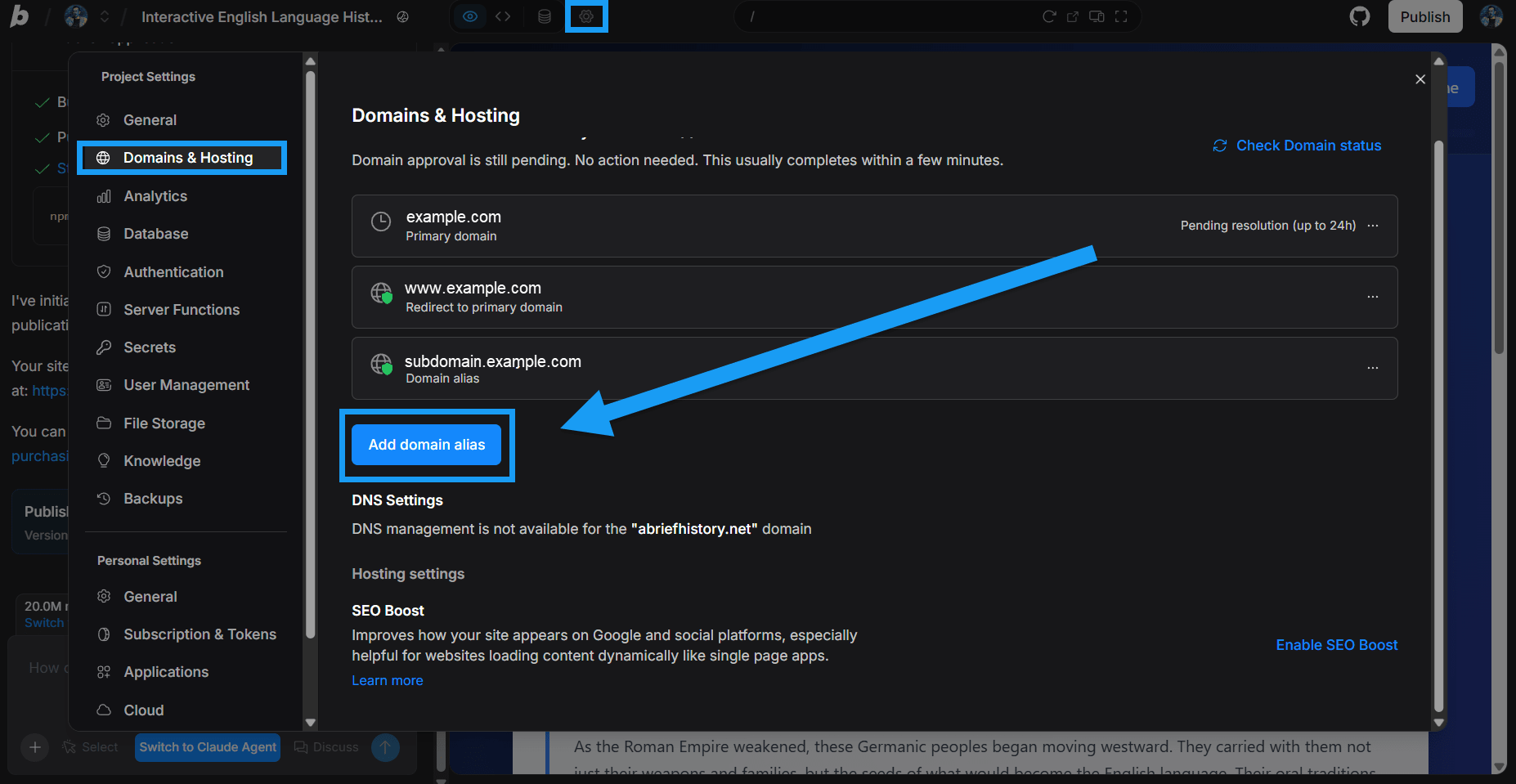Open options menu for www.example.com
The image size is (1516, 784).
pos(1373,297)
